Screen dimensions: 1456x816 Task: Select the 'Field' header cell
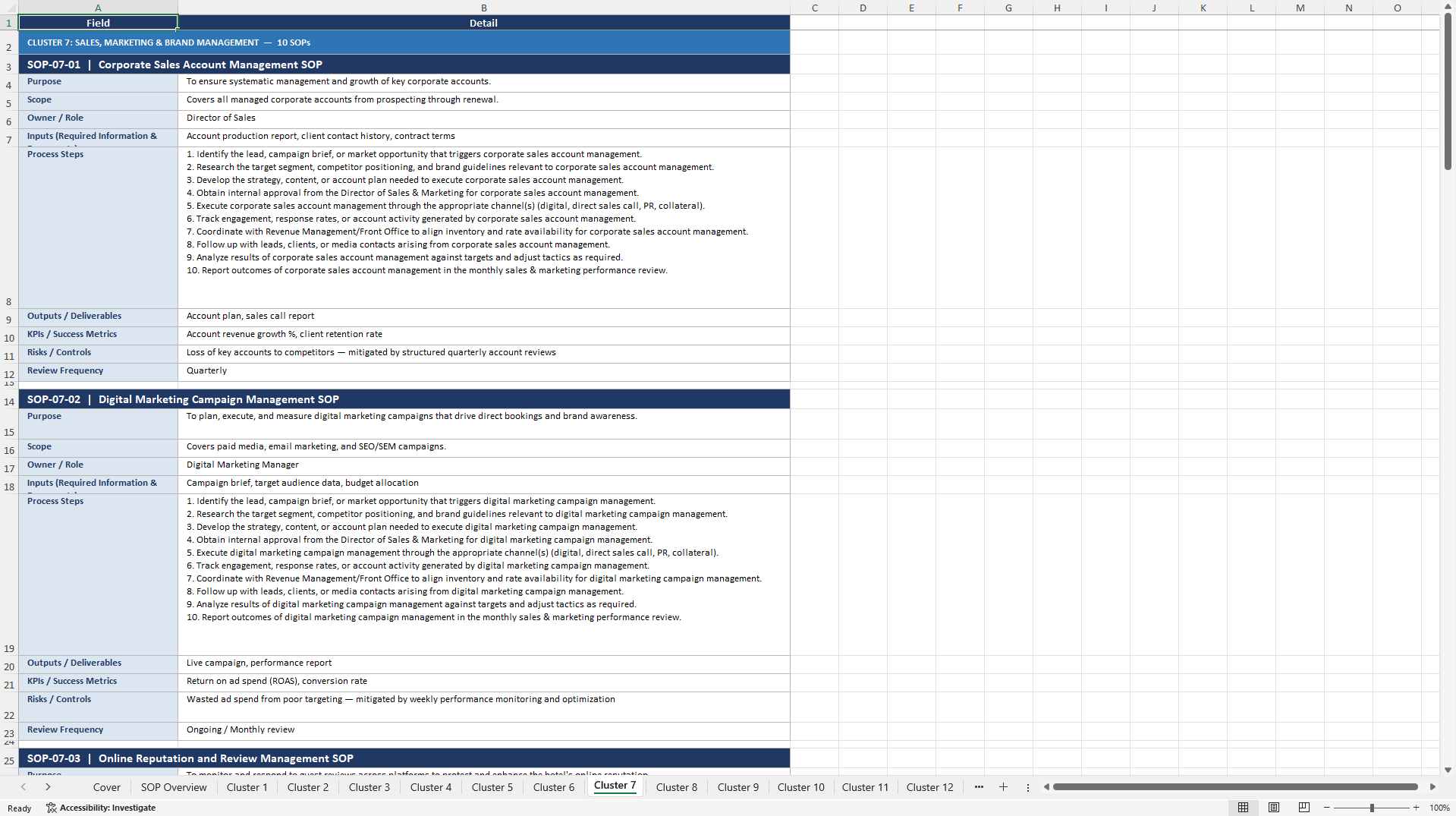point(98,23)
